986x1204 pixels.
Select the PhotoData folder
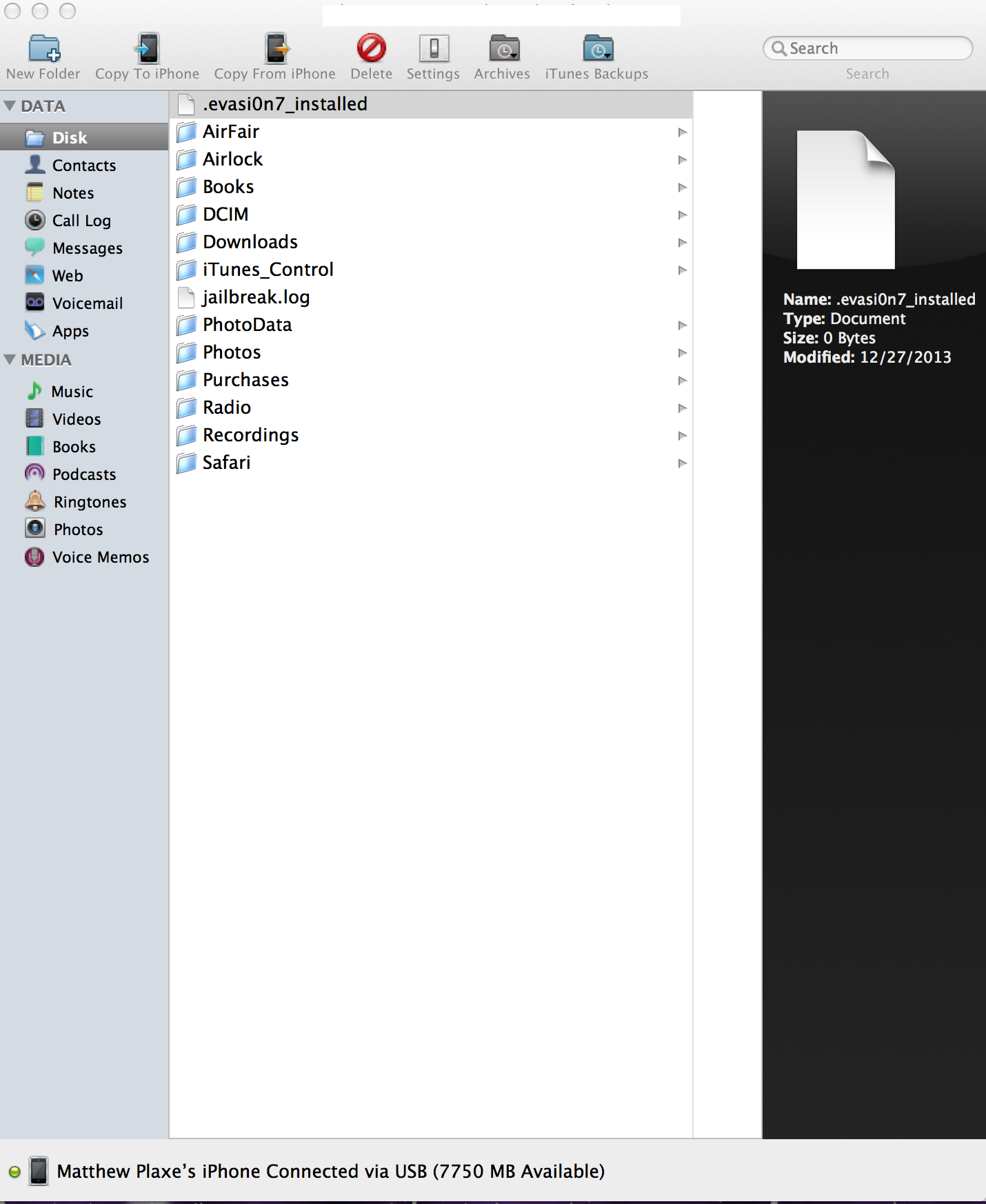click(x=431, y=325)
